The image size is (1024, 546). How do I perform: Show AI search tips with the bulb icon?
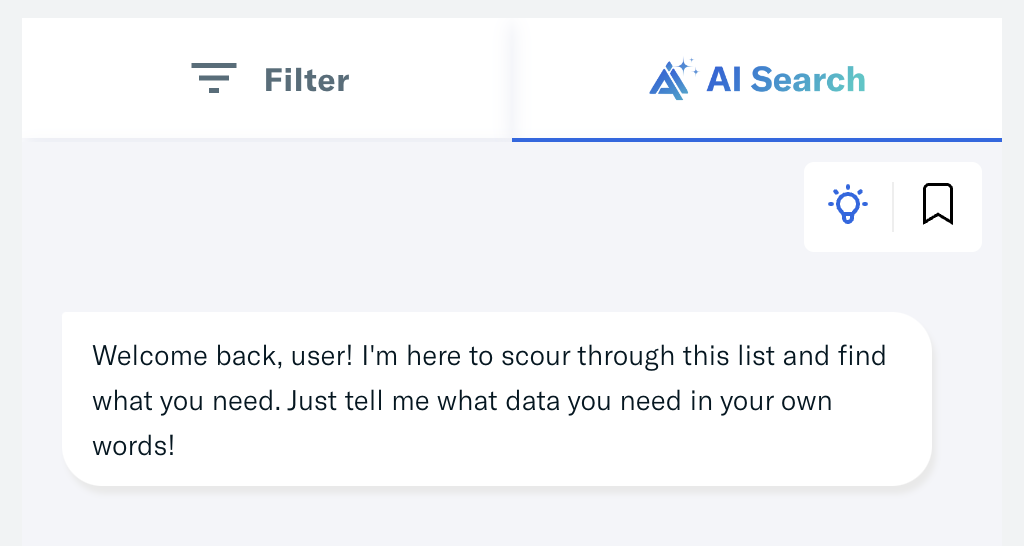click(x=848, y=204)
